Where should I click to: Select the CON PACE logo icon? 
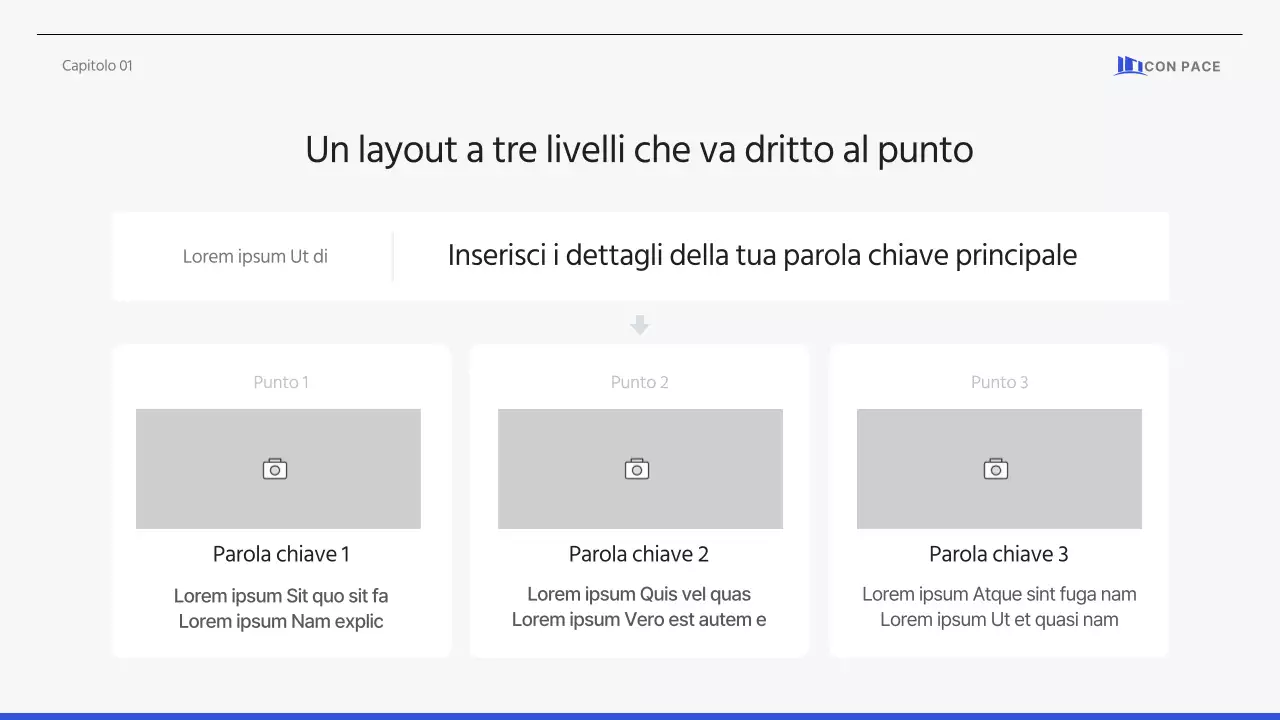coord(1128,65)
